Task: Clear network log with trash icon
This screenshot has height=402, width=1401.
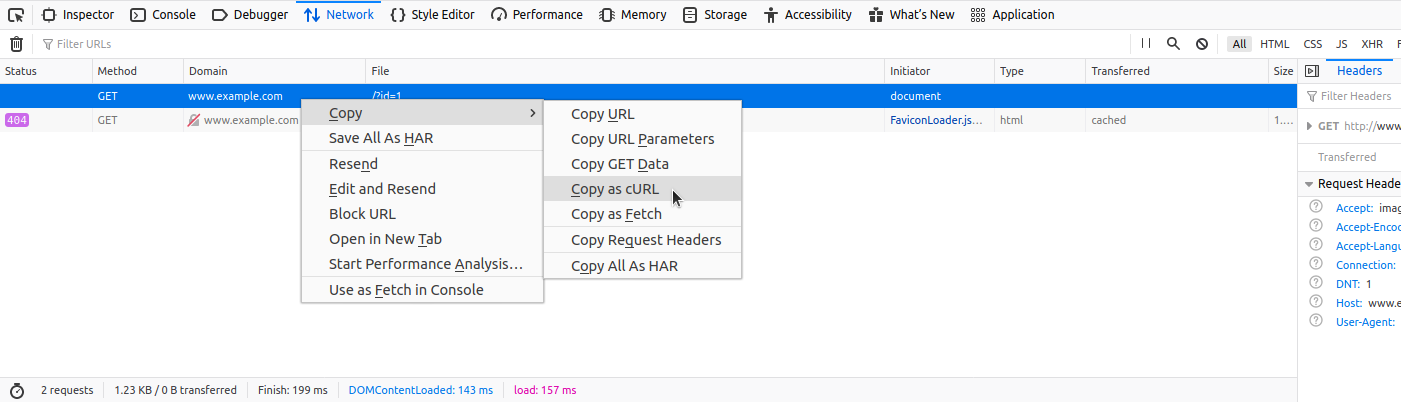Action: 16,44
